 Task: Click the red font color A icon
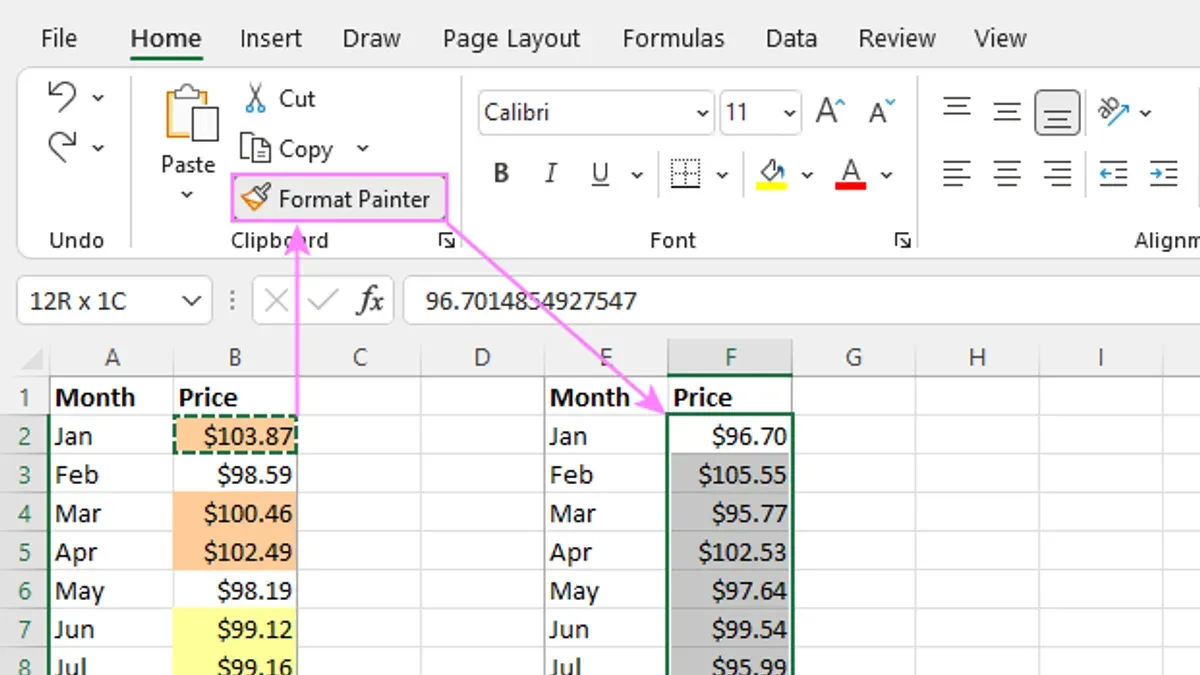pos(850,174)
